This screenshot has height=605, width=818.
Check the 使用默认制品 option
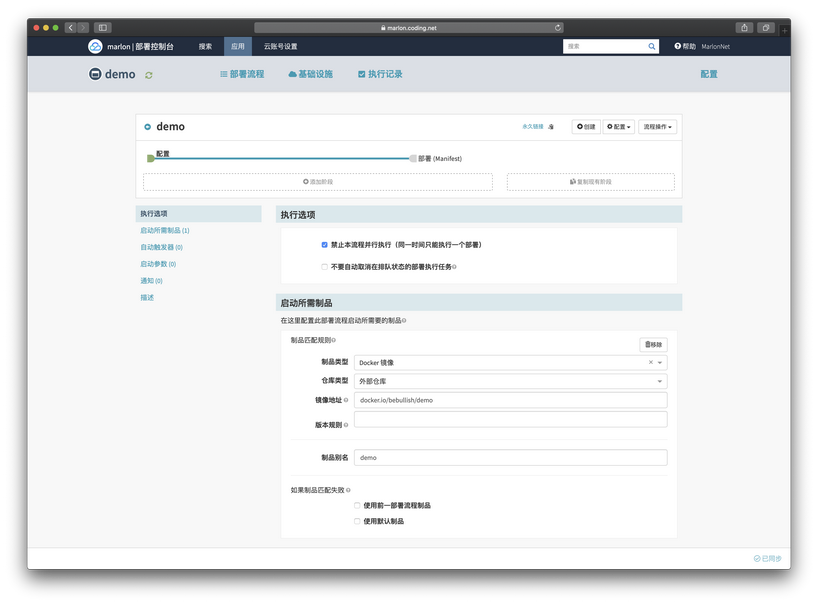click(x=357, y=521)
